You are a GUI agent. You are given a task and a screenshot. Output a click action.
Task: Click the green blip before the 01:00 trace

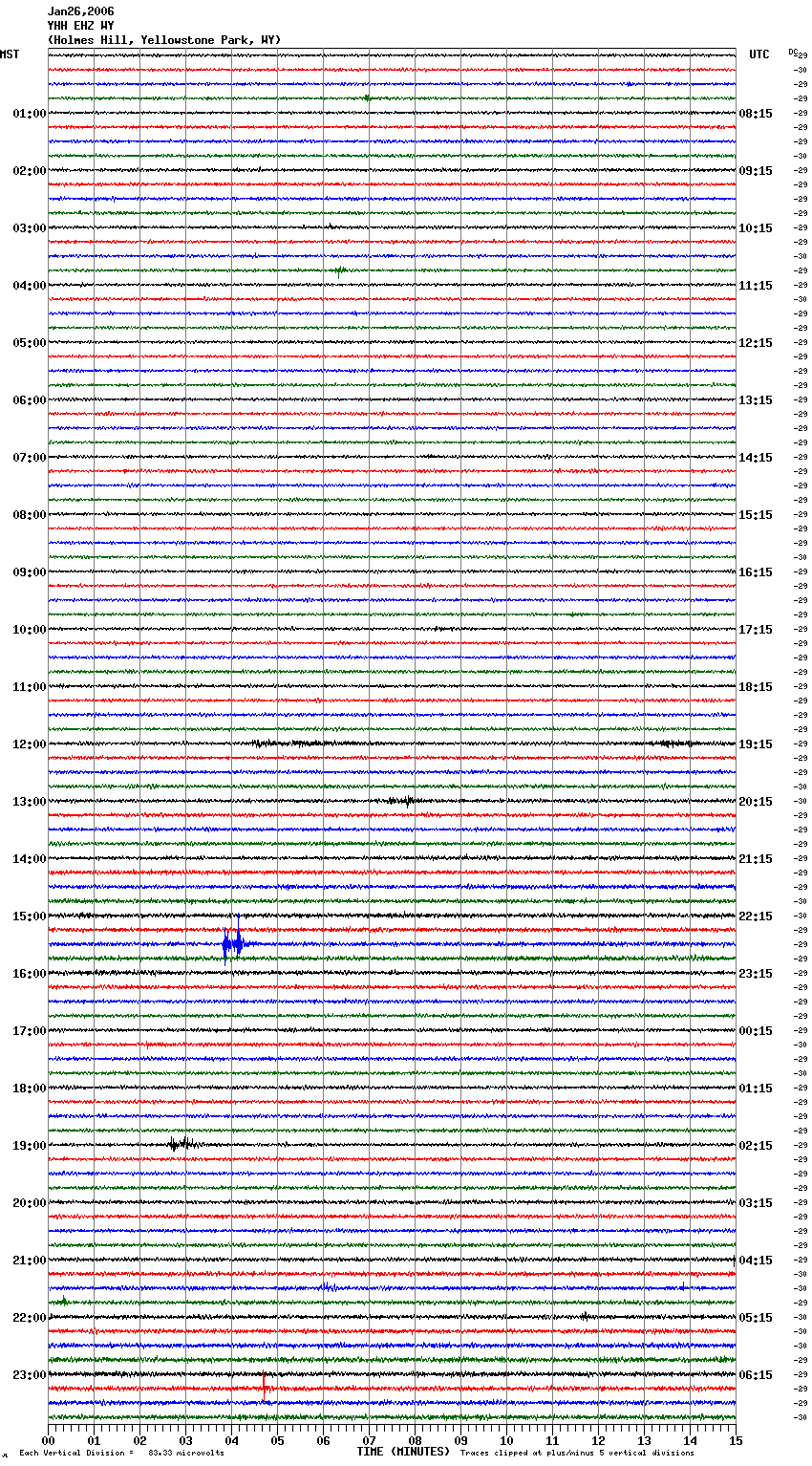point(368,97)
